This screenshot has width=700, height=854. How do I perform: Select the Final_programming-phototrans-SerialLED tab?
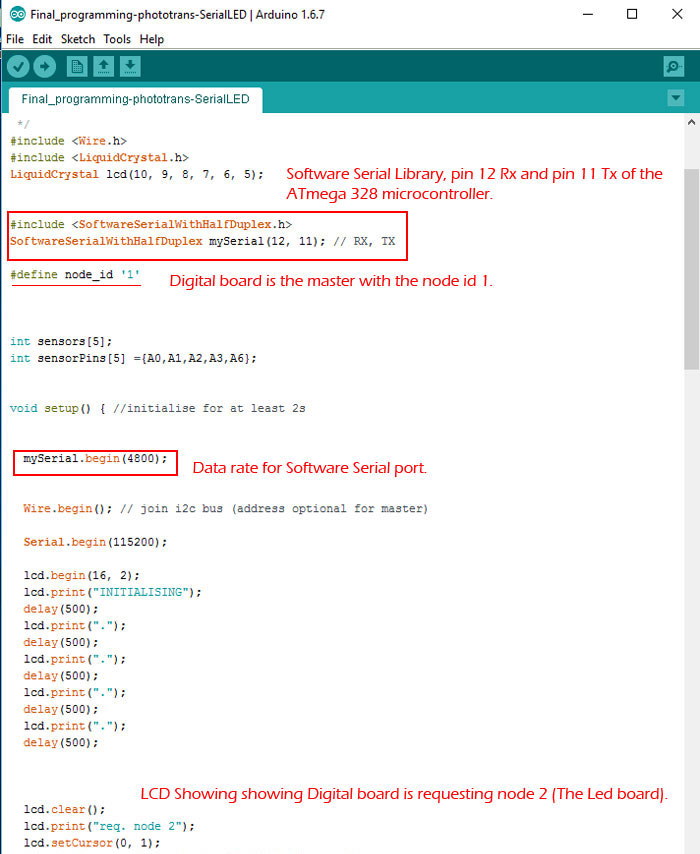pyautogui.click(x=136, y=99)
